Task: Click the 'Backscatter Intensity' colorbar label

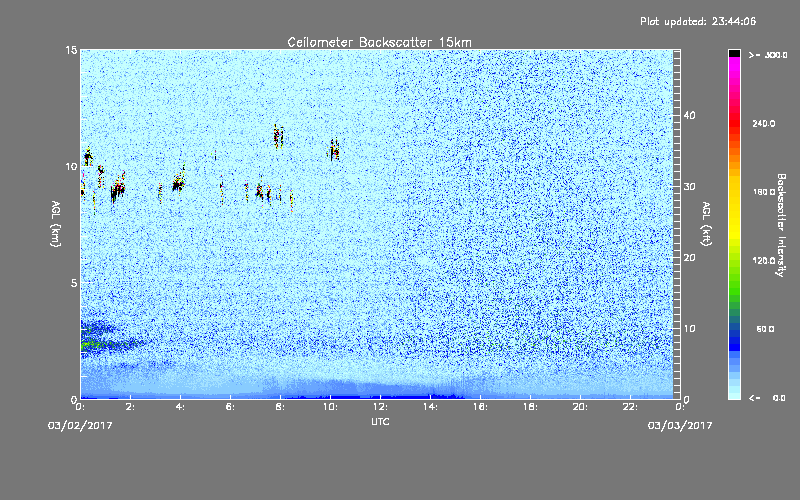Action: [781, 225]
